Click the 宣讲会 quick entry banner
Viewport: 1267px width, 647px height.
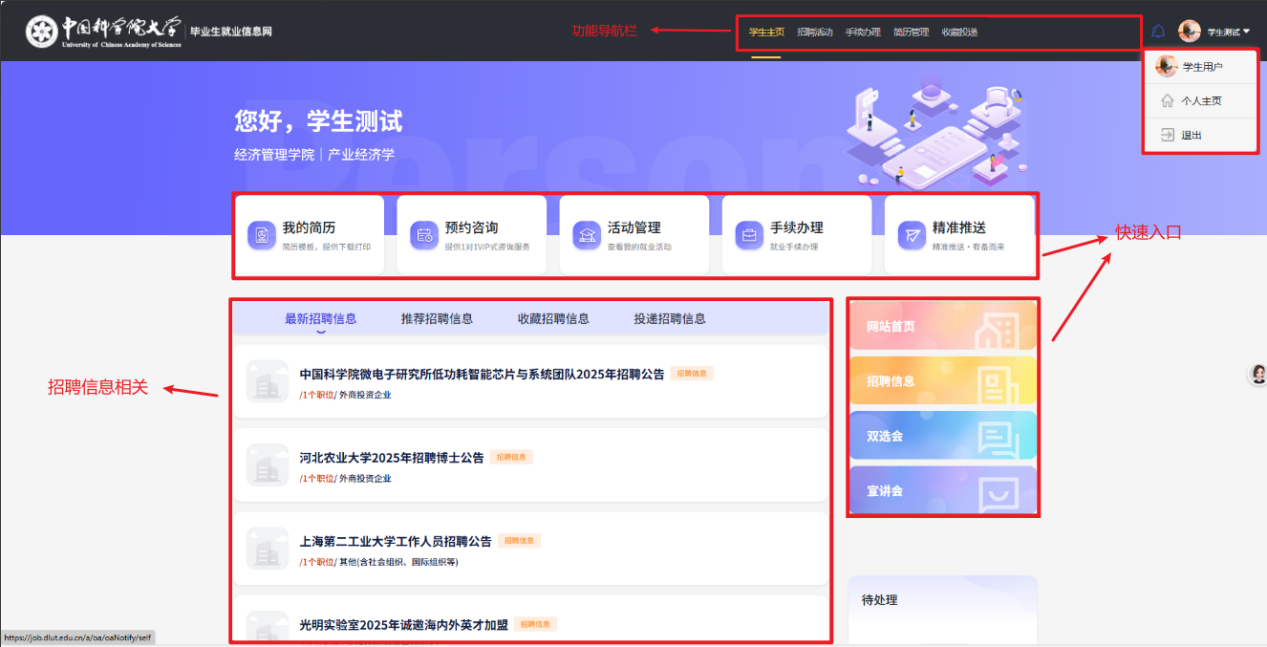[942, 491]
